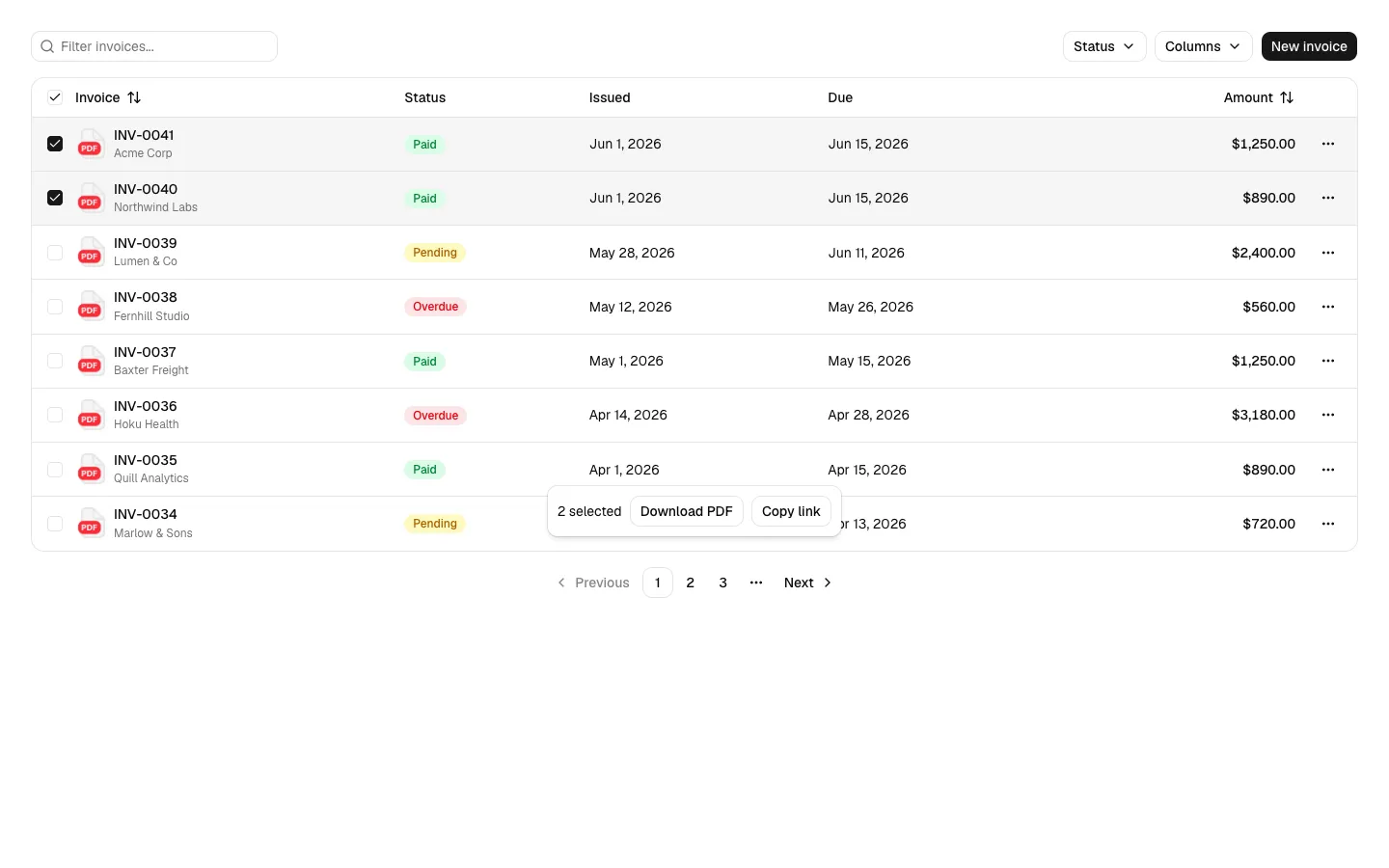This screenshot has height=868, width=1389.
Task: Go to the Next page
Action: [807, 583]
